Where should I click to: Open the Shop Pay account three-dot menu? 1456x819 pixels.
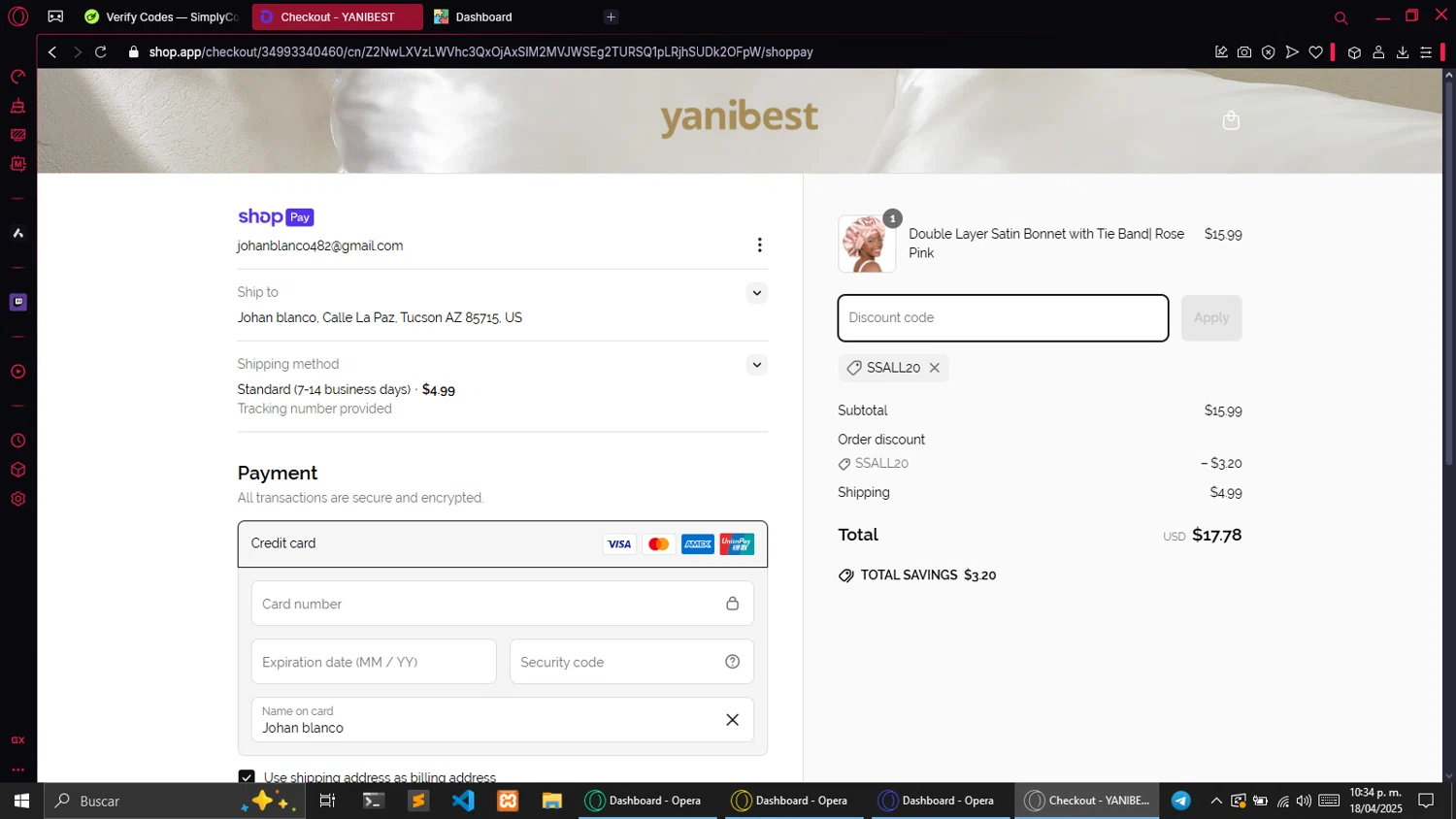(759, 246)
